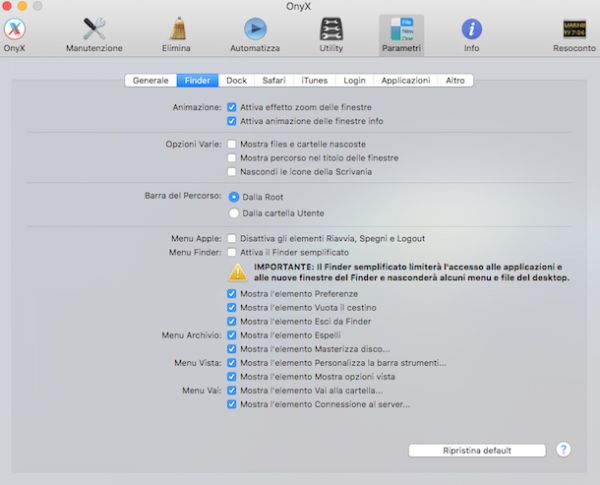Switch to the Generale tab
Viewport: 600px width, 485px height.
pos(151,80)
